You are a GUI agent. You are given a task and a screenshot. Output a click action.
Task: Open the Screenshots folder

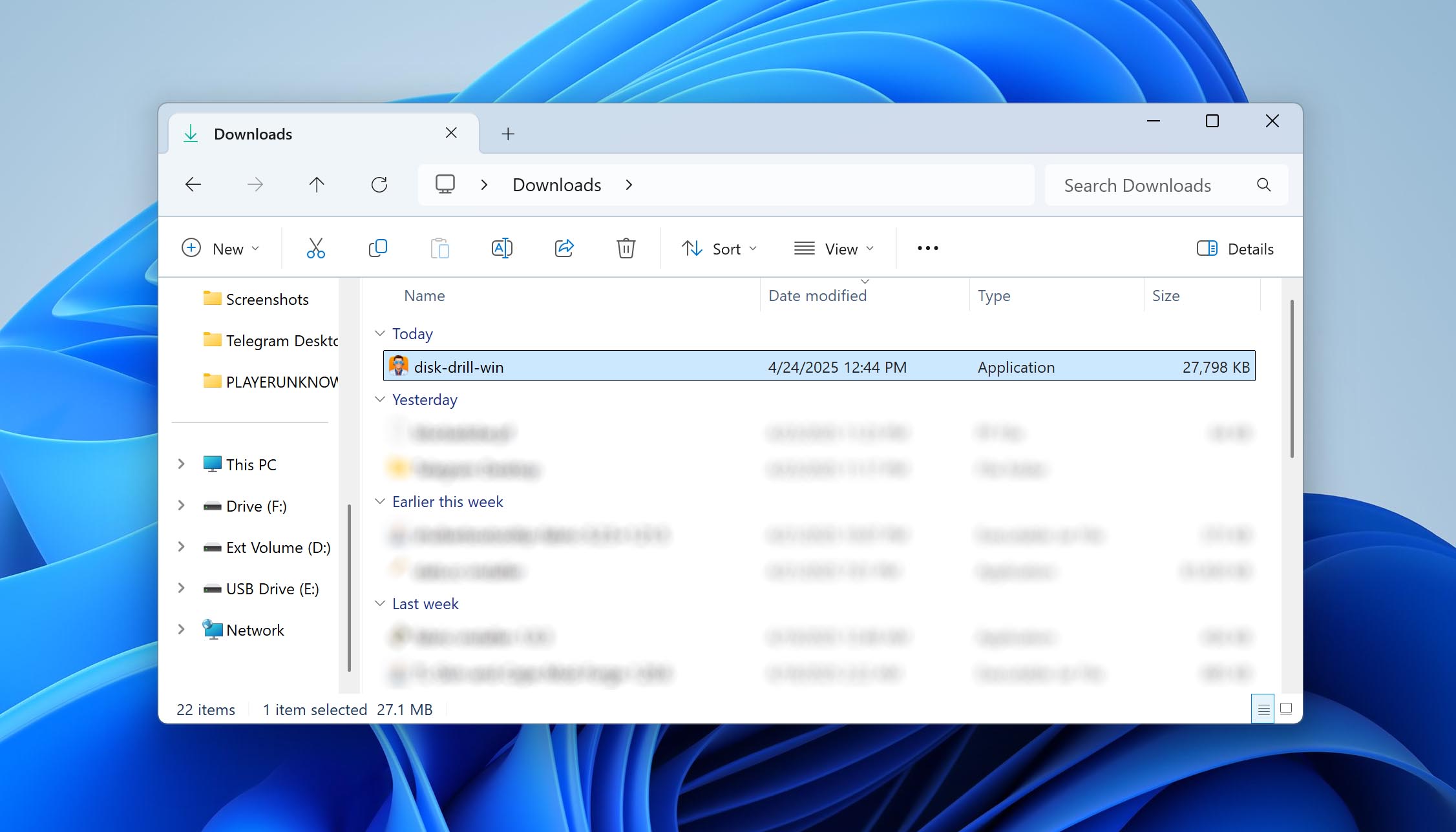[x=256, y=299]
